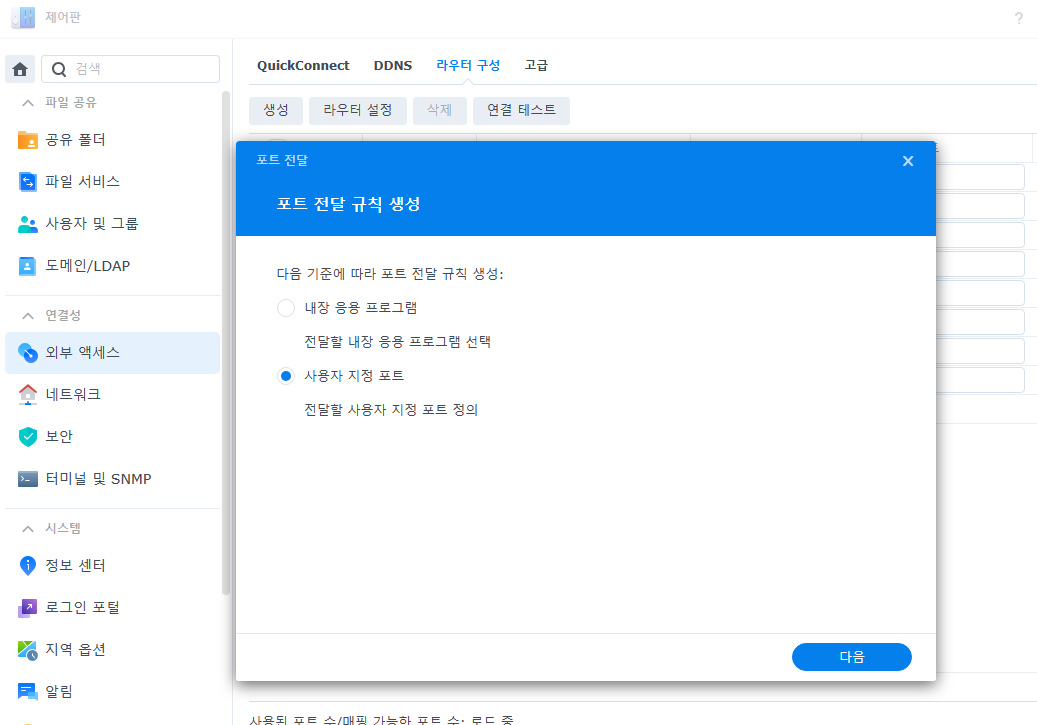Click the 보안 shield icon

point(28,437)
